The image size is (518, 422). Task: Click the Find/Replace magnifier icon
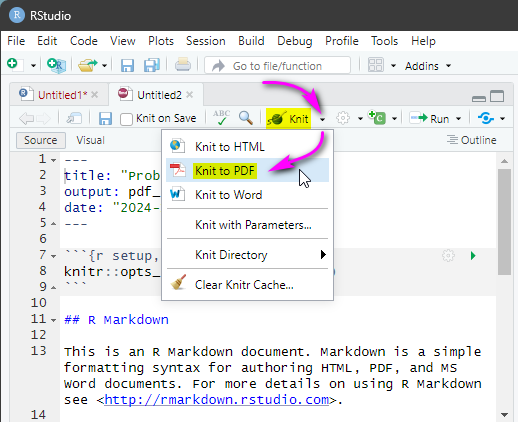pos(246,118)
